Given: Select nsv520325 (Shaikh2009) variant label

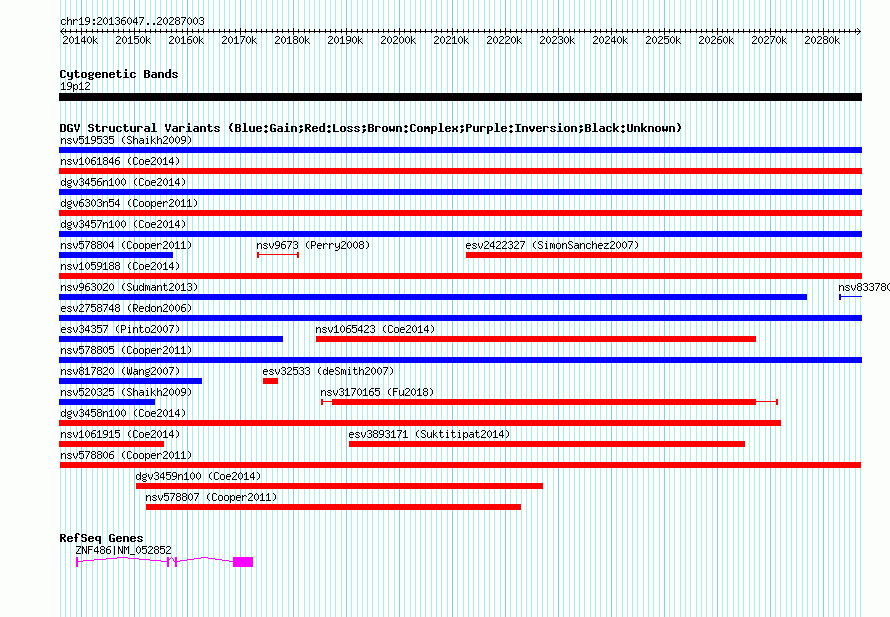Looking at the screenshot, I should [126, 392].
